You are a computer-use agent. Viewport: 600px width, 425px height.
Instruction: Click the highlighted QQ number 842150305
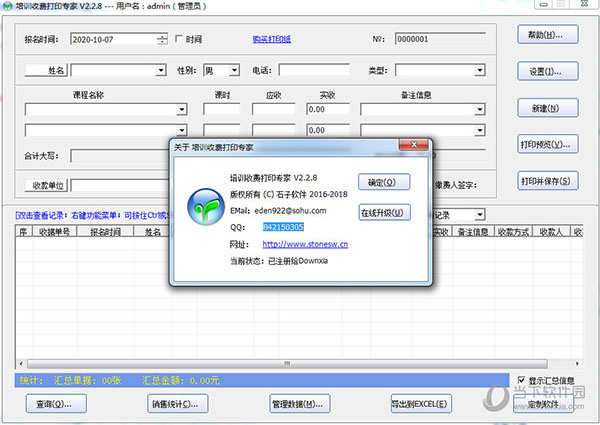point(283,227)
